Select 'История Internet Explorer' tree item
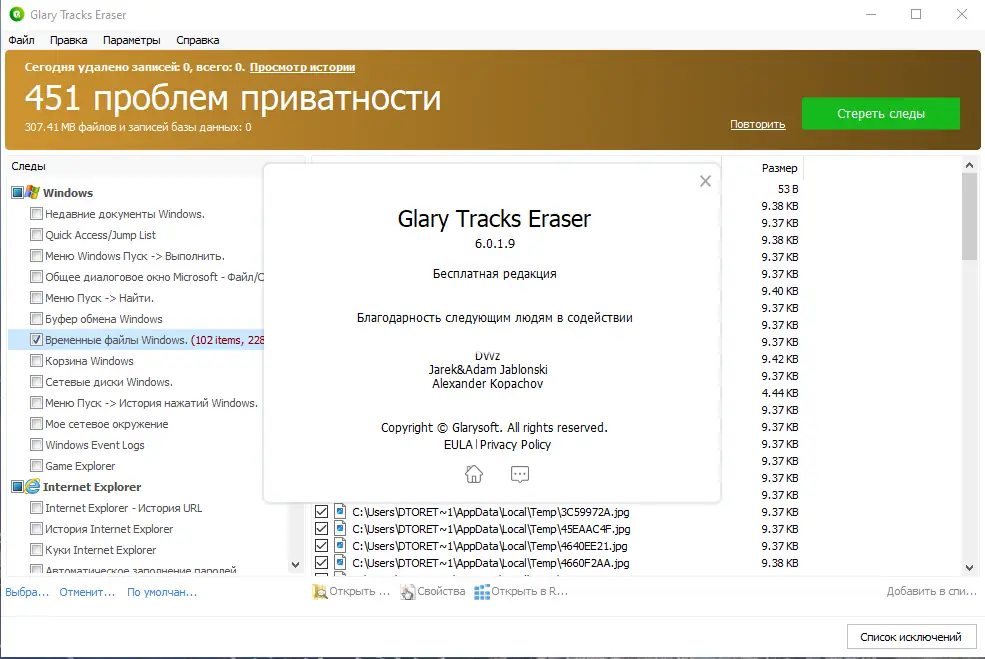The height and width of the screenshot is (659, 985). [x=109, y=529]
